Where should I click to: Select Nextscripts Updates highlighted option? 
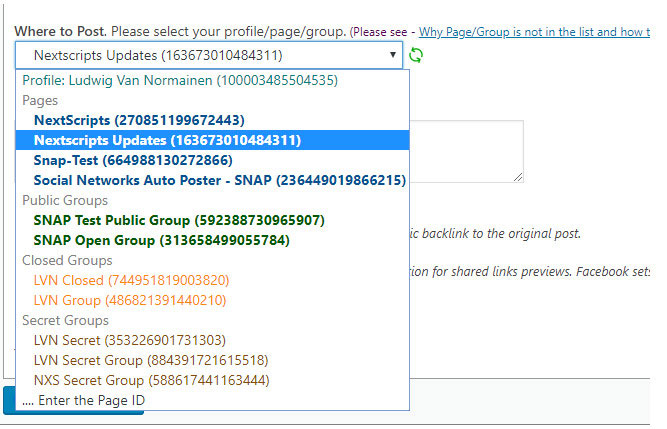[x=166, y=140]
